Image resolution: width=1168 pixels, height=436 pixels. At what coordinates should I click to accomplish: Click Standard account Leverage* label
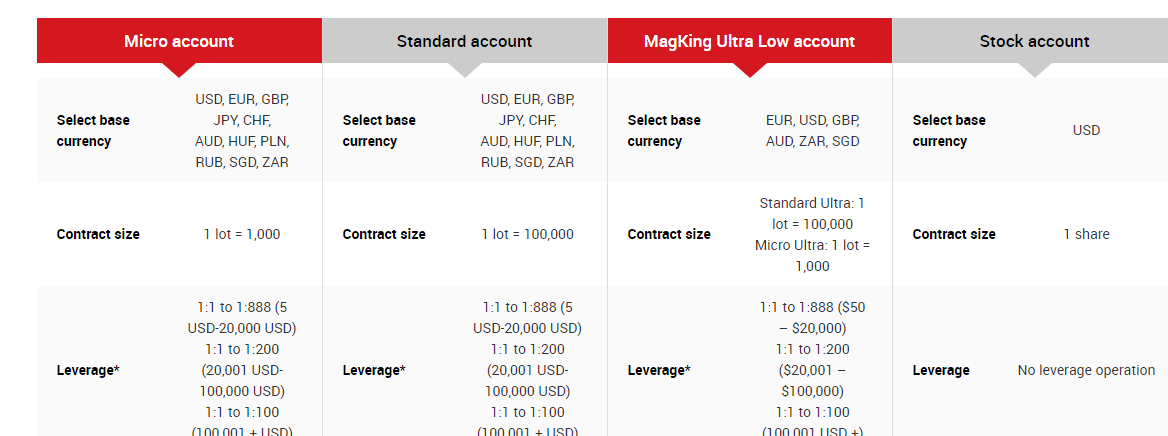[374, 370]
